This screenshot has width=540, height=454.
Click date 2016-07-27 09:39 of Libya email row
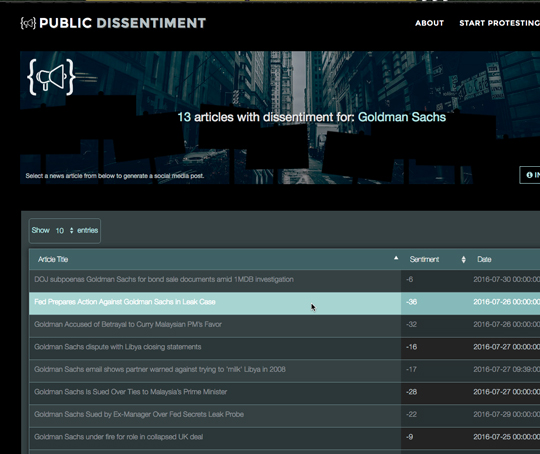pyautogui.click(x=507, y=369)
